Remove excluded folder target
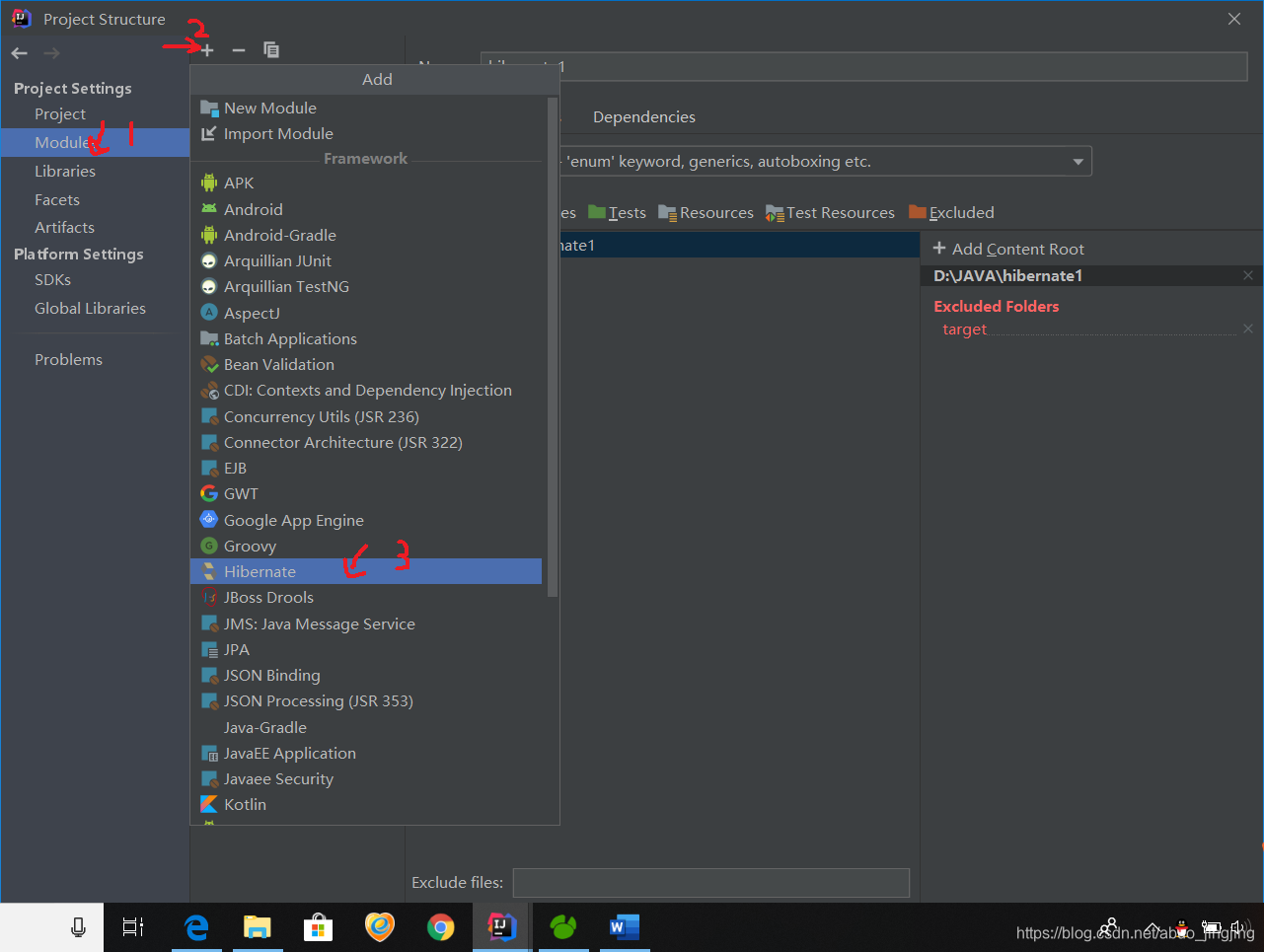 coord(1248,329)
